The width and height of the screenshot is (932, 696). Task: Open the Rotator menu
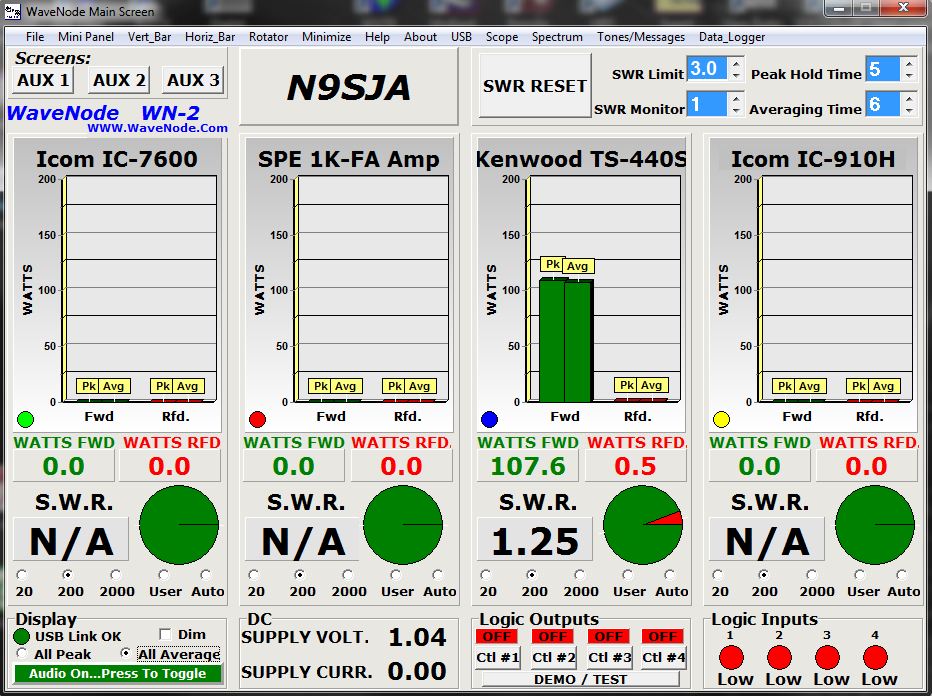pos(268,37)
